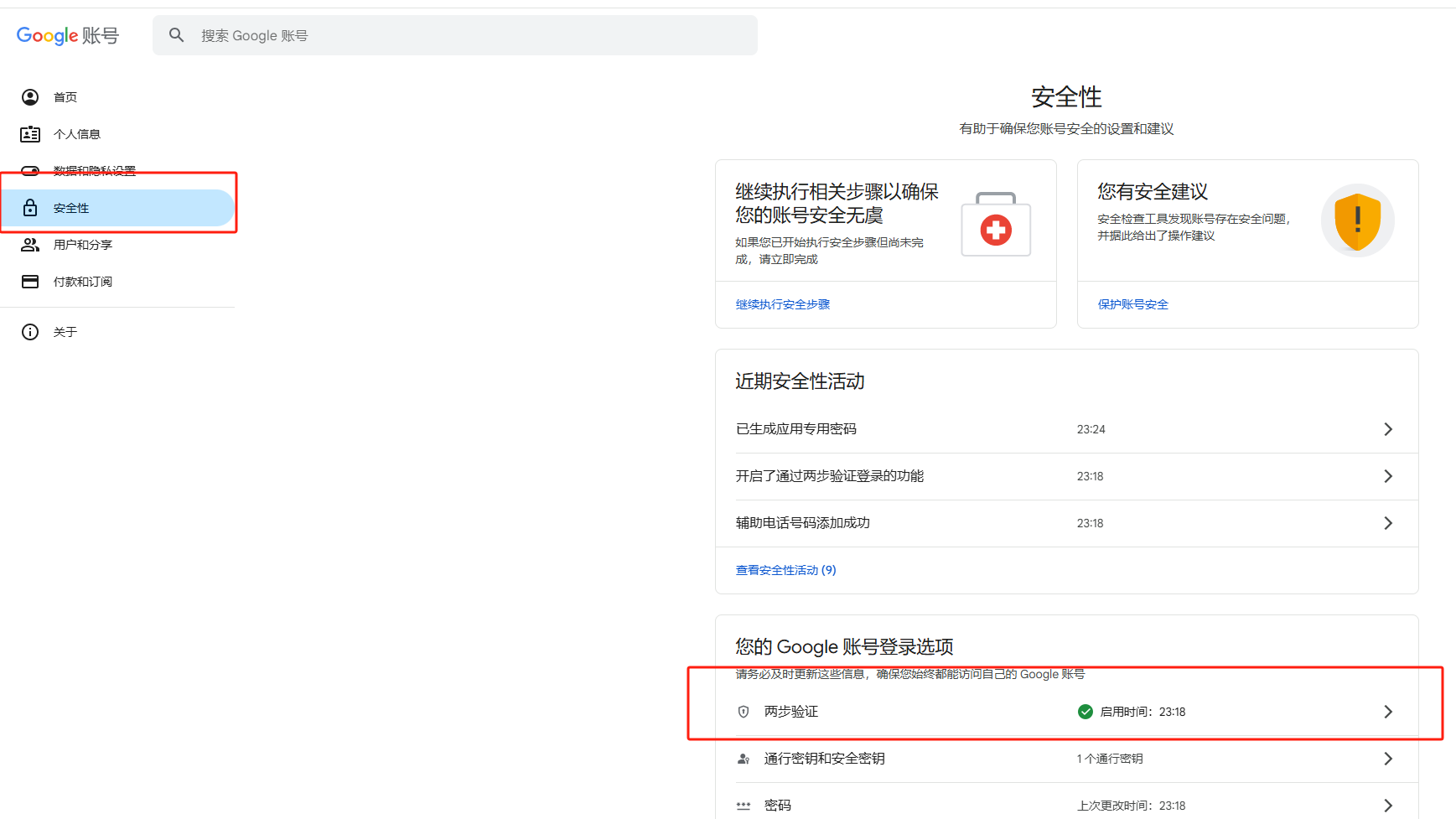Click the 继续执行安全步骤 link

click(x=783, y=304)
